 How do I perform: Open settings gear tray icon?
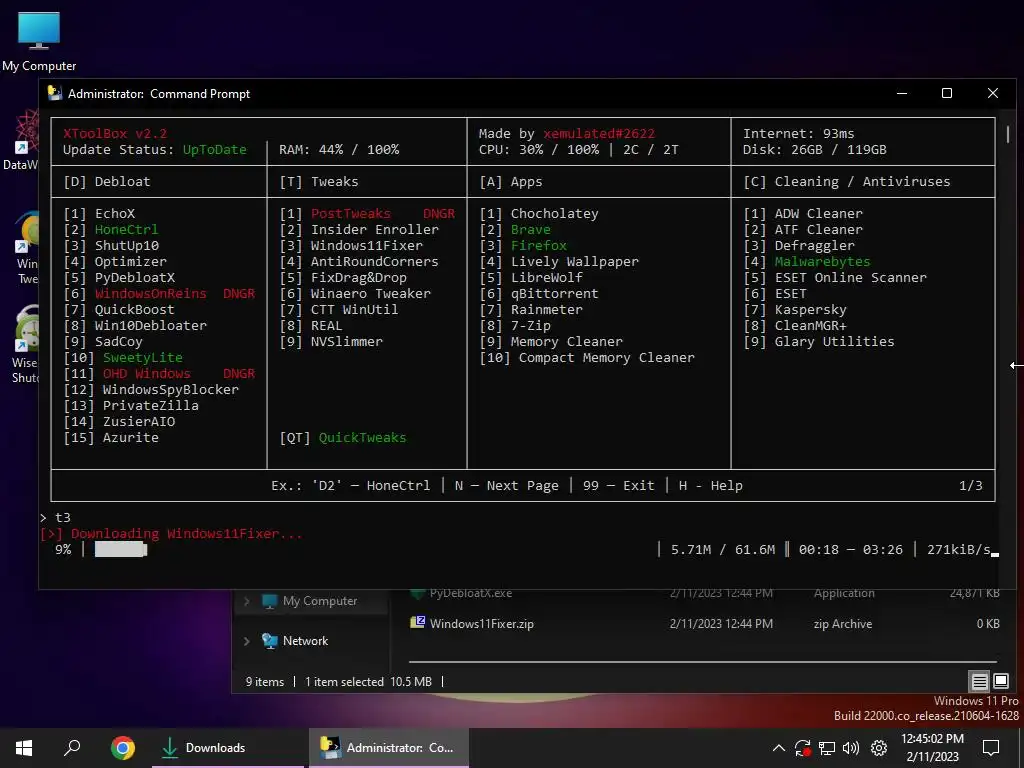tap(879, 748)
